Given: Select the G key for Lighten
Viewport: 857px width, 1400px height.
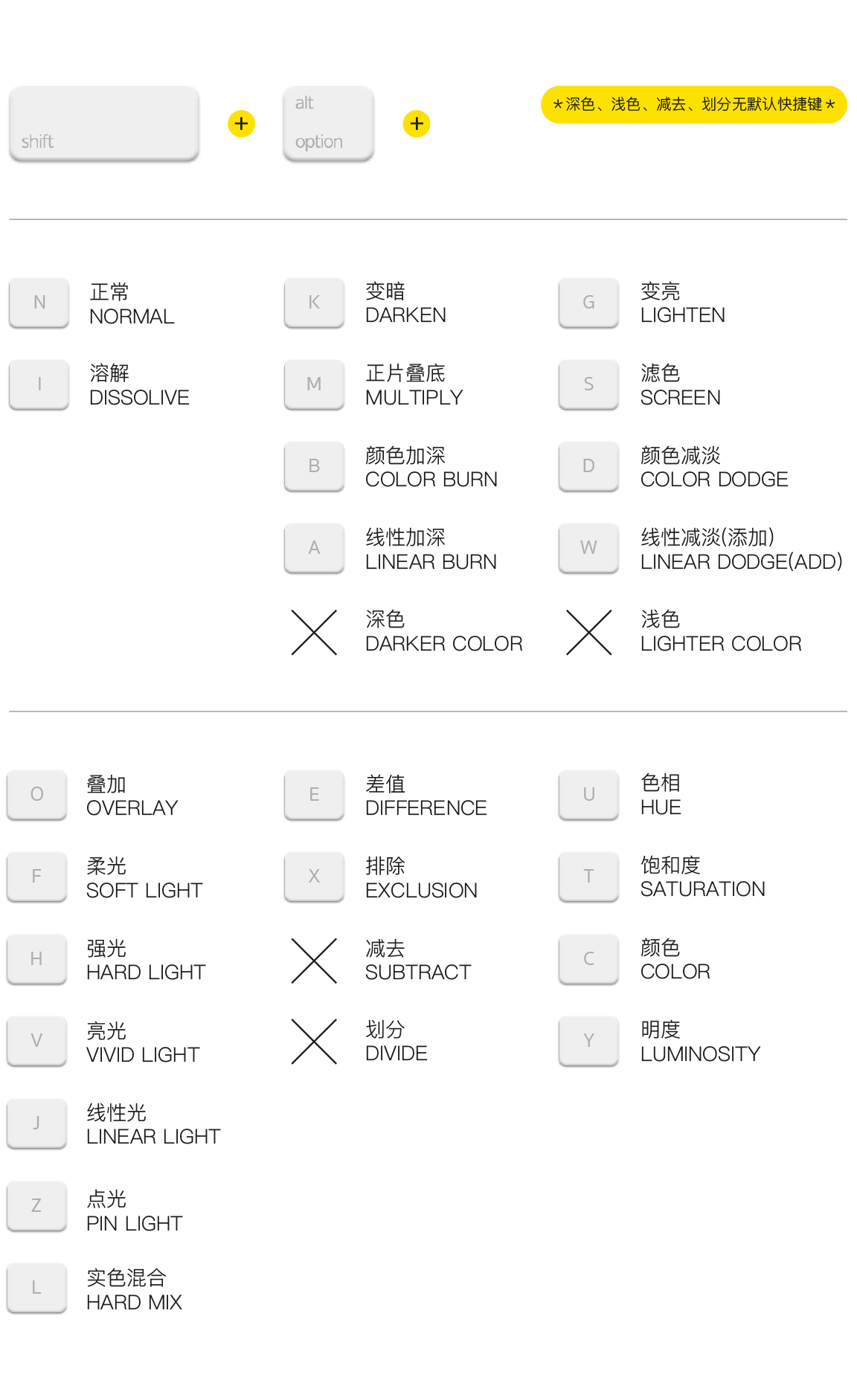Looking at the screenshot, I should 588,303.
